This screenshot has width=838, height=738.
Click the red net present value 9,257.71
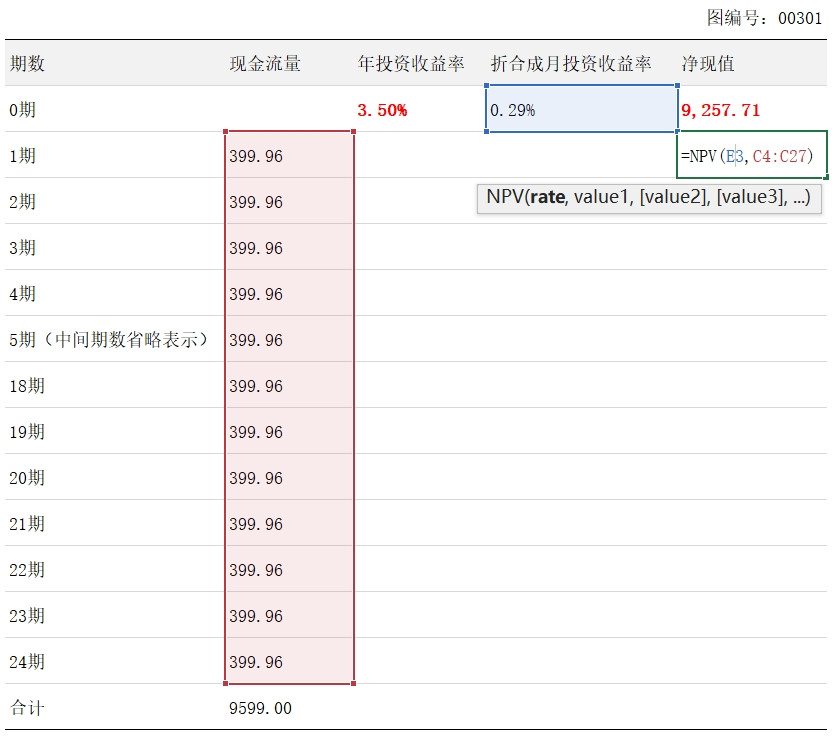pos(719,110)
